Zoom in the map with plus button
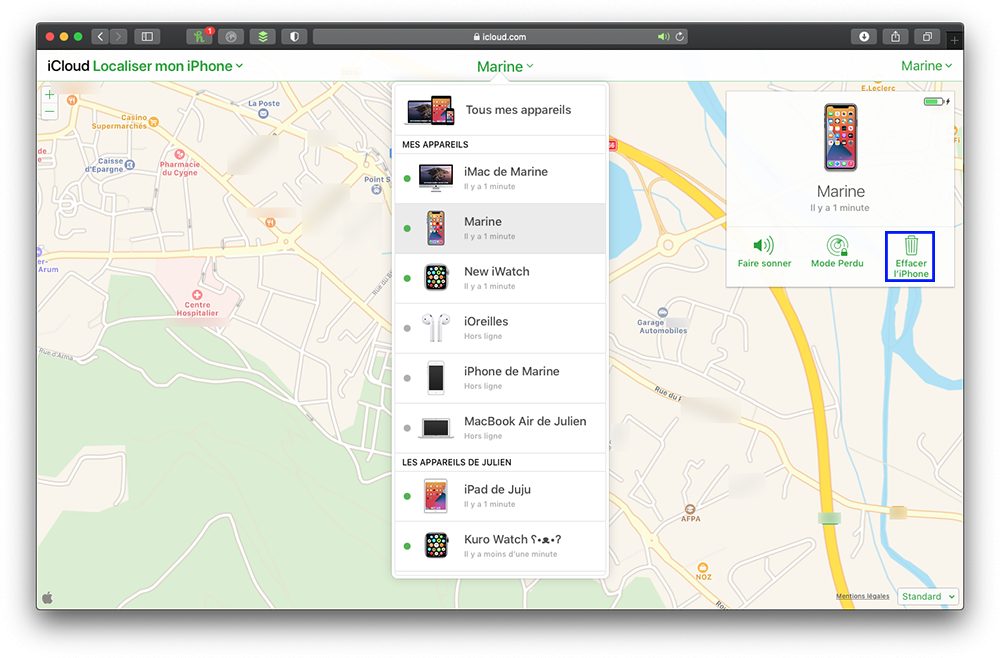 click(50, 95)
